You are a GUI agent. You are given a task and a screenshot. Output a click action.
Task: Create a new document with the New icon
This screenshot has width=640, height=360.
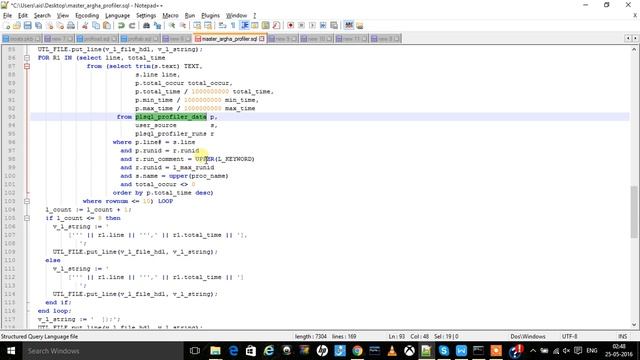click(7, 25)
